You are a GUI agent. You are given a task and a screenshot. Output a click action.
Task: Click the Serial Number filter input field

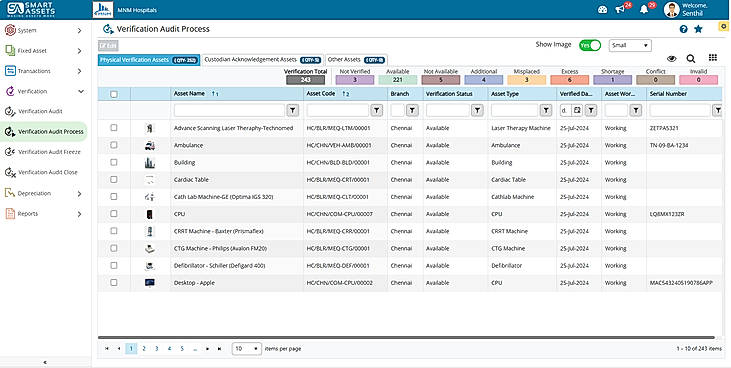click(680, 110)
